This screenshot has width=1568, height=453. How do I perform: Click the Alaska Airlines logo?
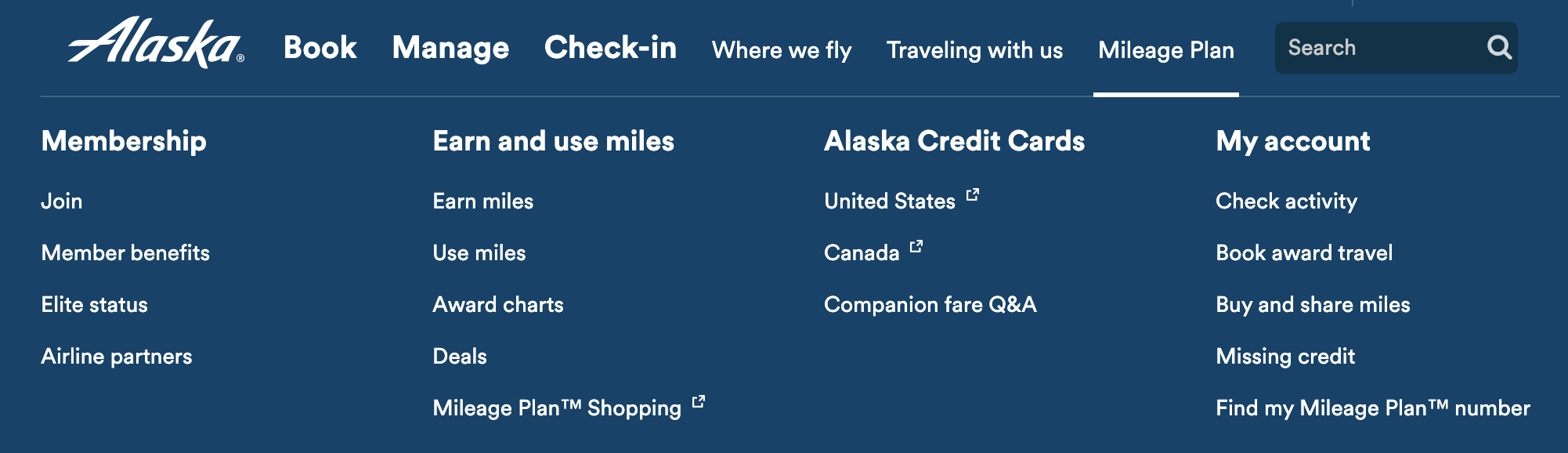pos(156,42)
